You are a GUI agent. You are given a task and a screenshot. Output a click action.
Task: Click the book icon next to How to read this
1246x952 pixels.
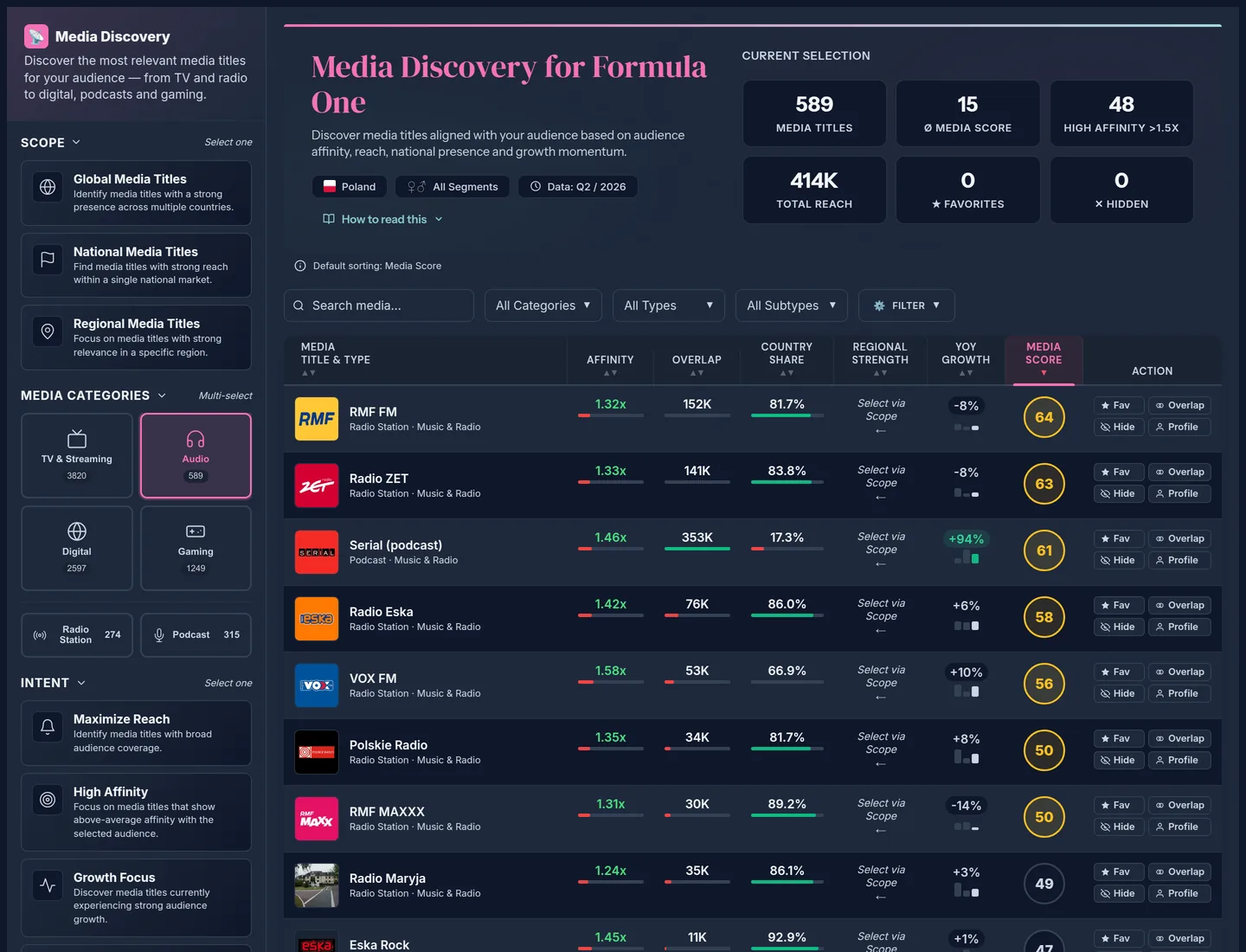[329, 219]
